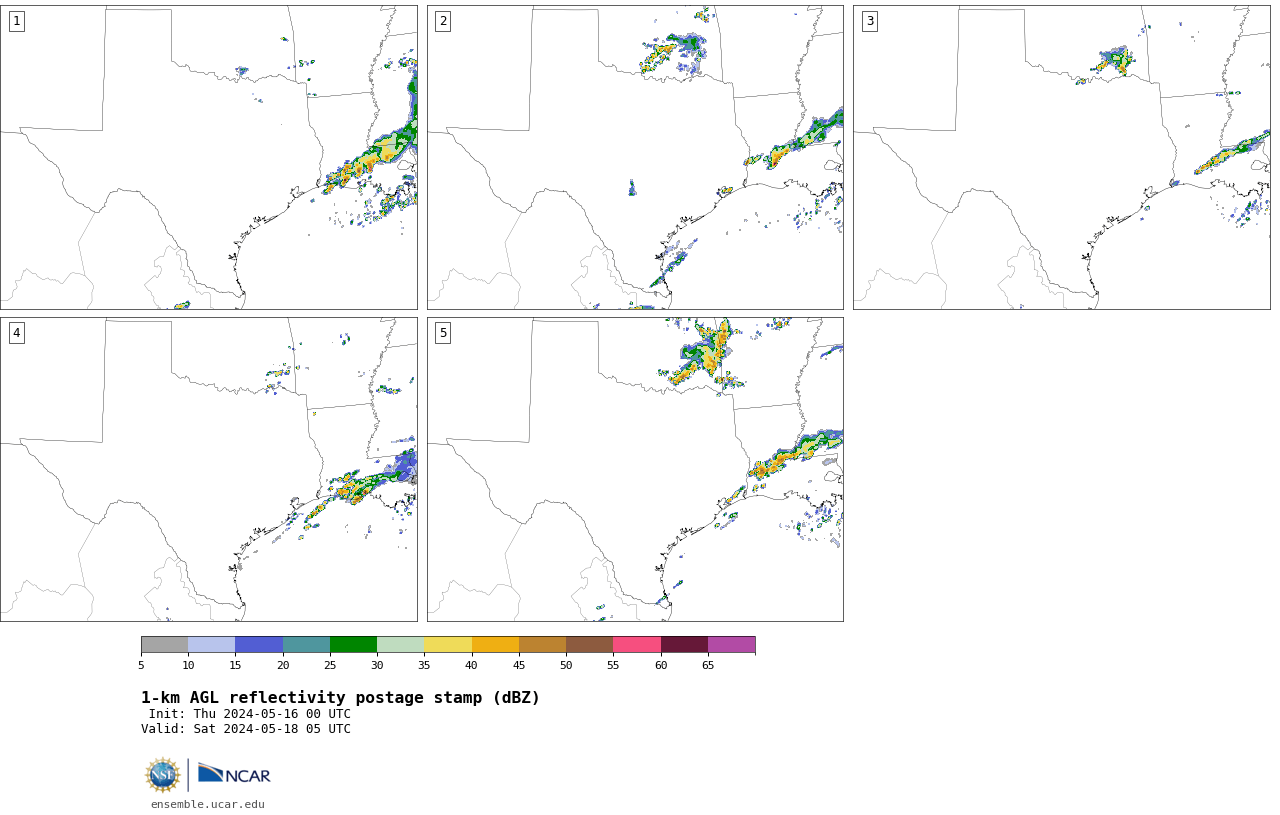Screen dimensions: 1280x815
Task: Click the teal 20-25 dBZ swatch
Action: click(306, 644)
